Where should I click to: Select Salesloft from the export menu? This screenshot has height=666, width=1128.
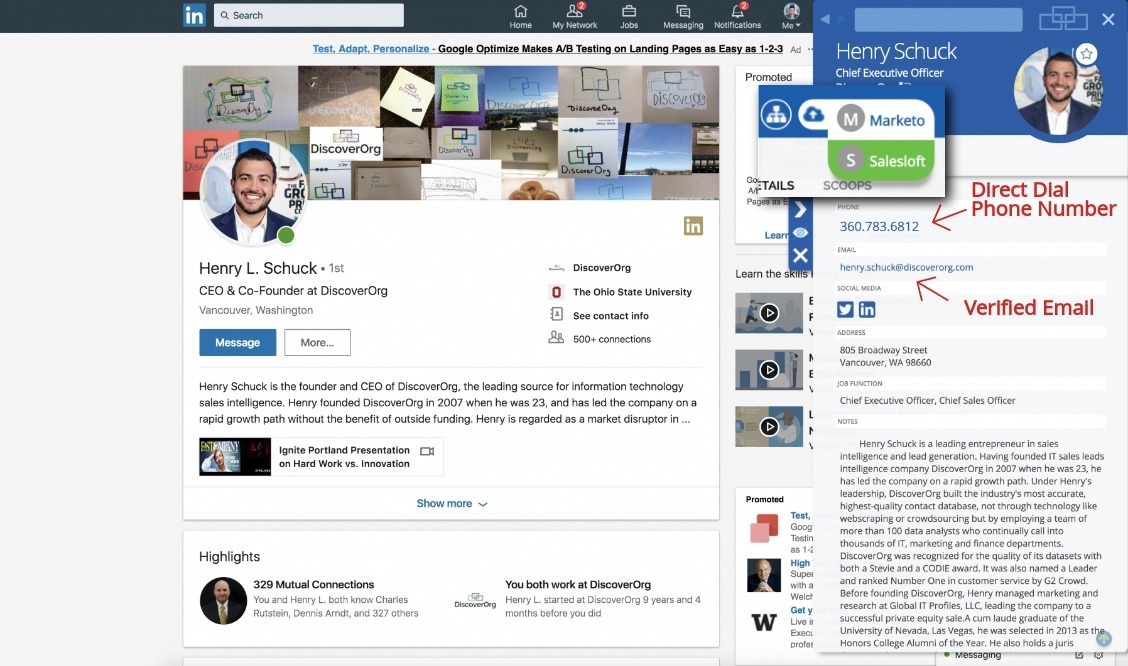point(882,160)
